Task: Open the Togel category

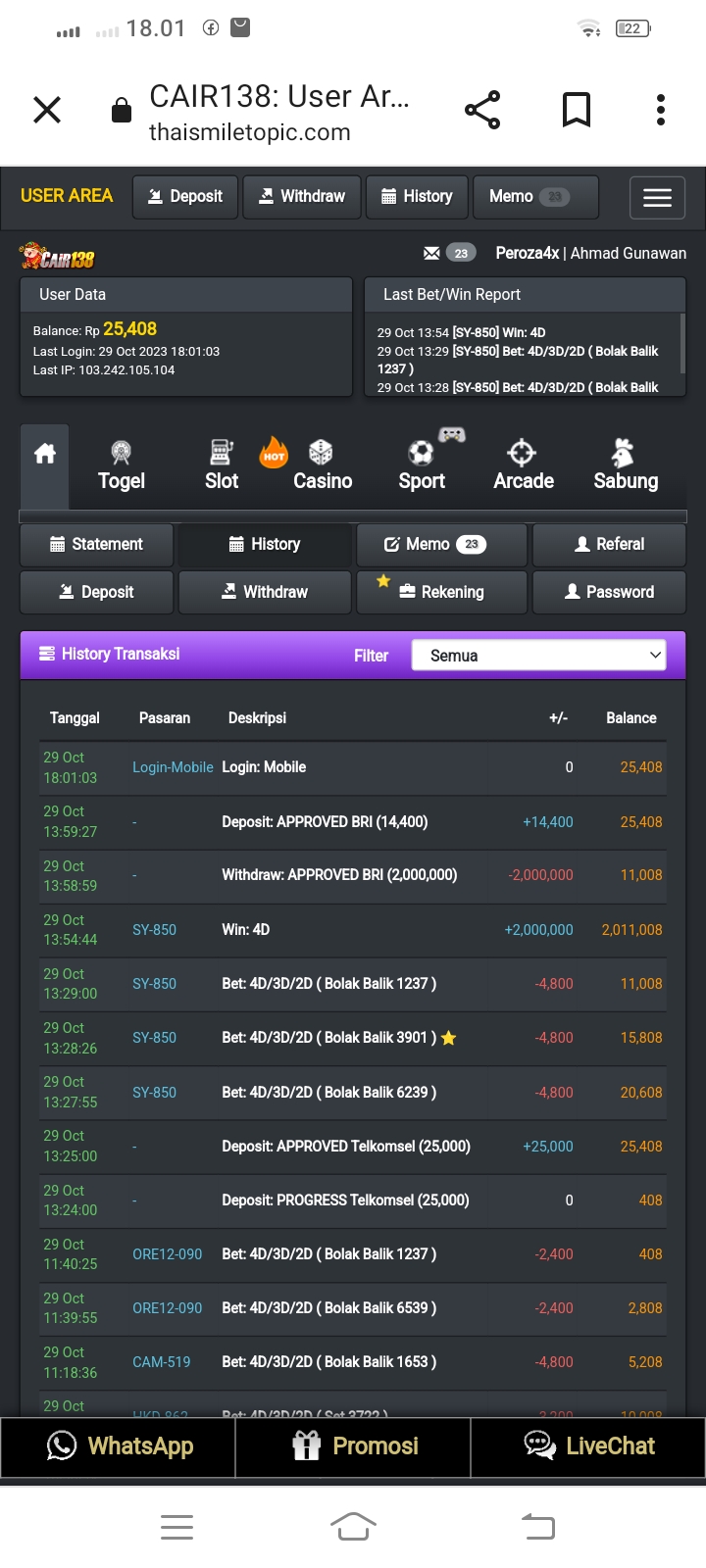Action: pos(122,465)
